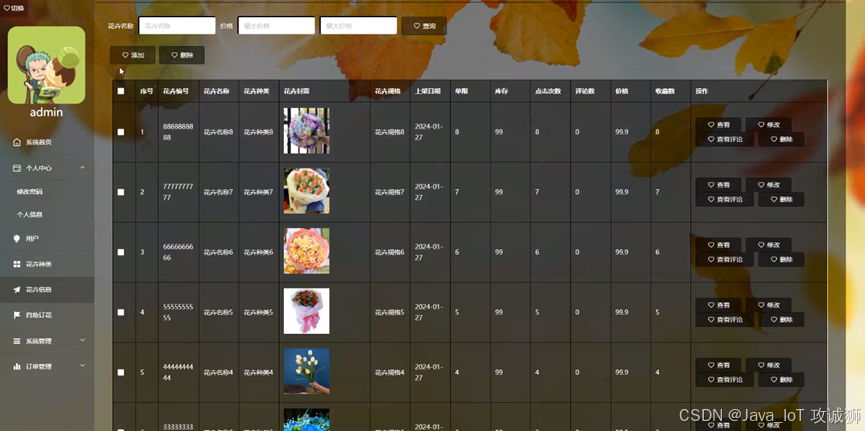Click the 花卉规格7 cell

(x=390, y=192)
